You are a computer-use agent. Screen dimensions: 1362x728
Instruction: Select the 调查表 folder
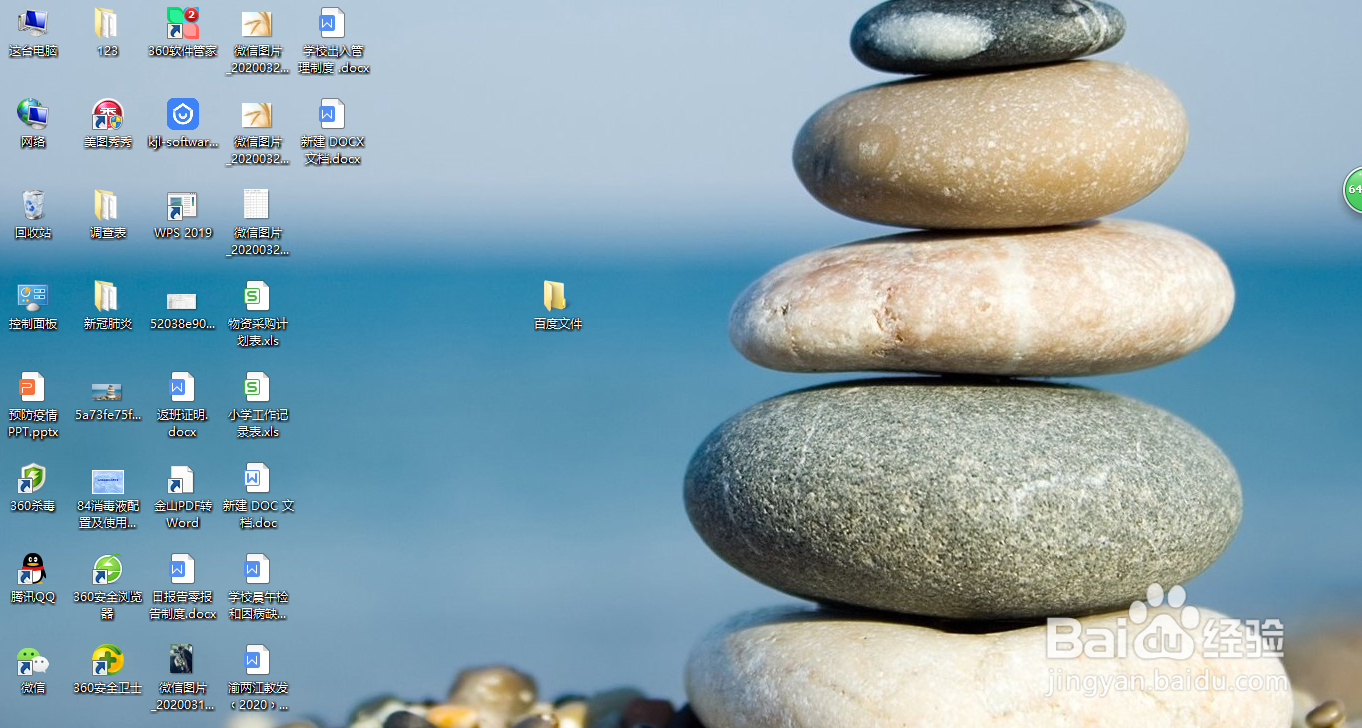pos(108,215)
